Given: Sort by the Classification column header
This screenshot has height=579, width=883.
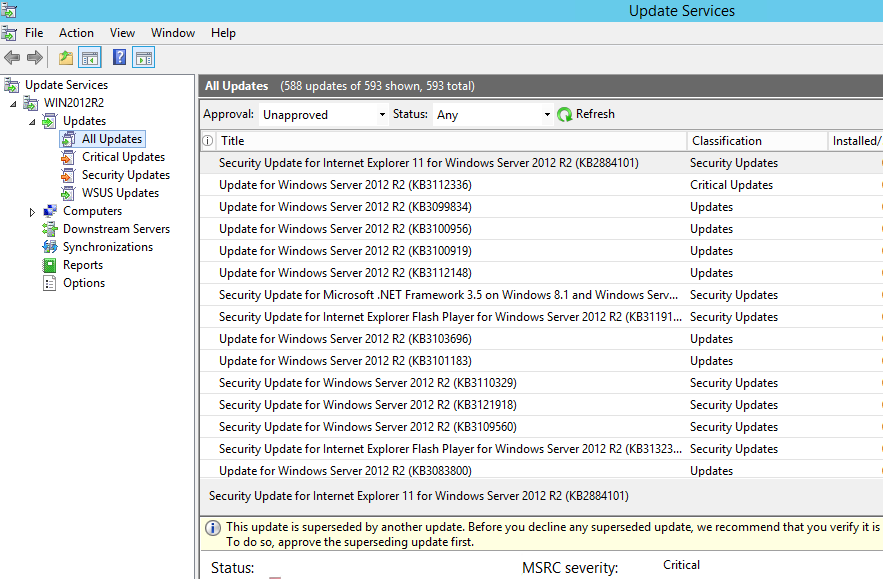Looking at the screenshot, I should (757, 141).
